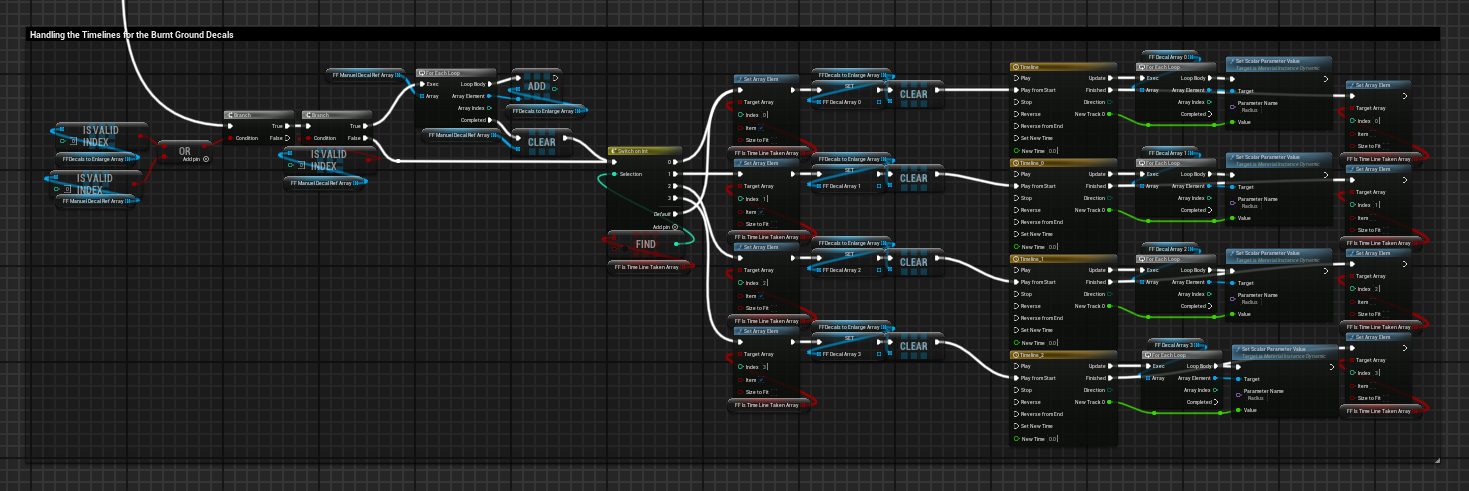Screen dimensions: 1469x491
Task: Toggle Item checkbox on Index 0 Set Array Elem
Action: coord(761,127)
